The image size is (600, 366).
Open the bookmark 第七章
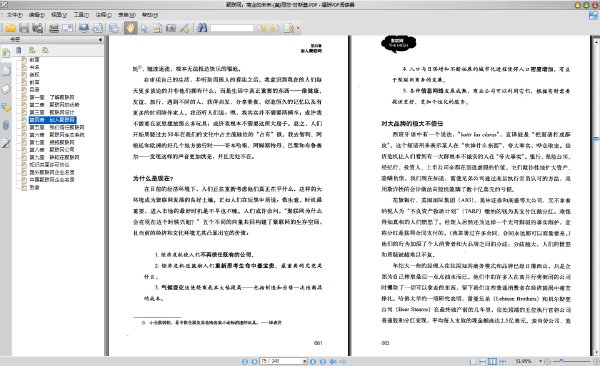pos(52,142)
